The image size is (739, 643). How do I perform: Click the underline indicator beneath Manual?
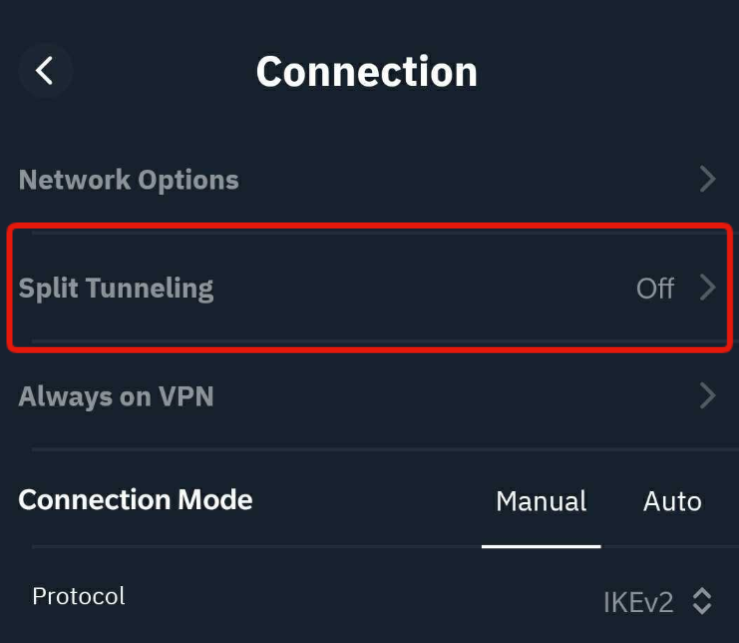pos(541,546)
